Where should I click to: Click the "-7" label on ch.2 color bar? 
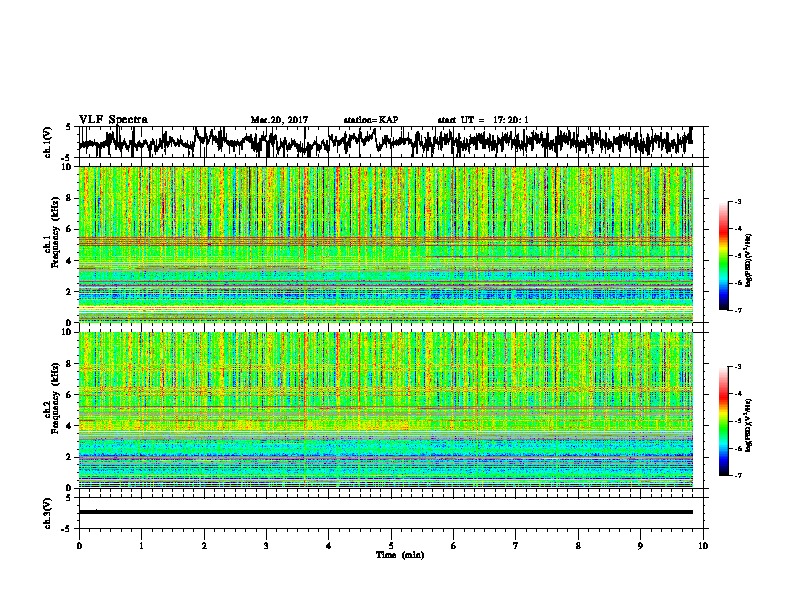click(737, 475)
